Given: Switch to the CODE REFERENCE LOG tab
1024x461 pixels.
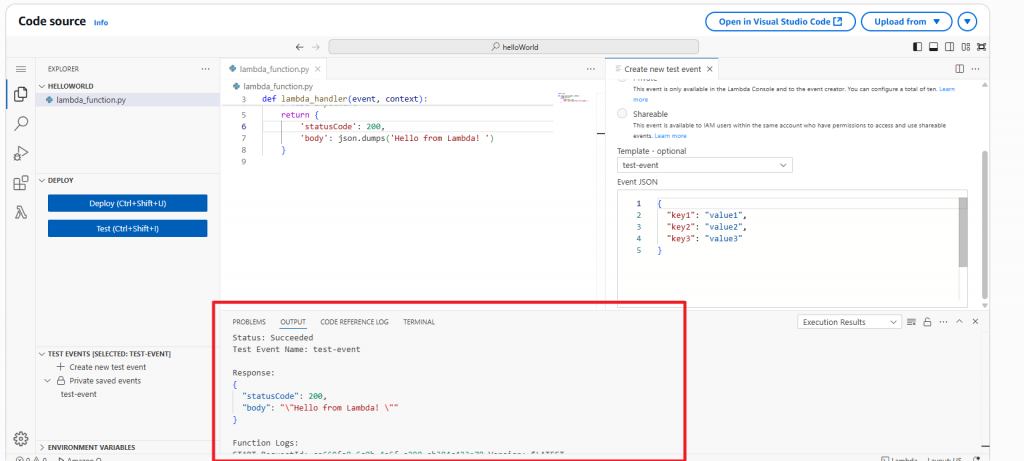Looking at the screenshot, I should click(354, 322).
